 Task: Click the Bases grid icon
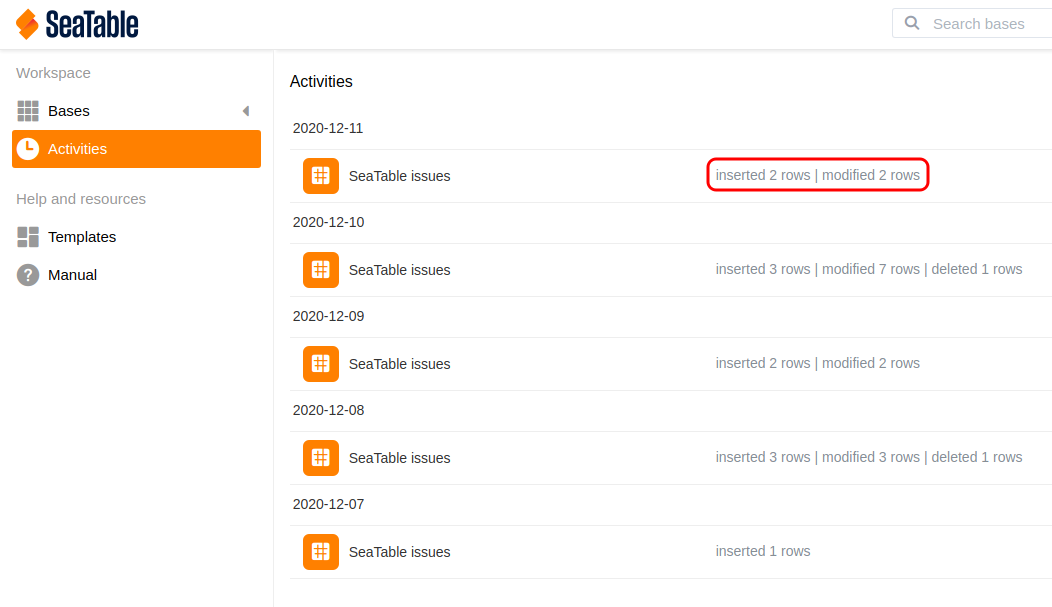pos(28,111)
